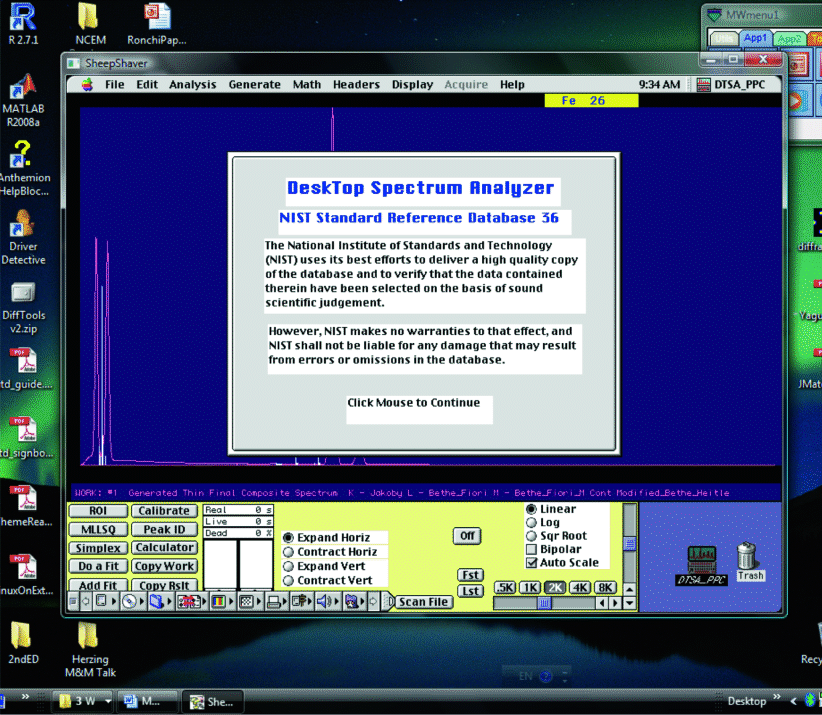Switch to App1 tab in MWmenu1 window
The image size is (822, 715).
(x=755, y=38)
